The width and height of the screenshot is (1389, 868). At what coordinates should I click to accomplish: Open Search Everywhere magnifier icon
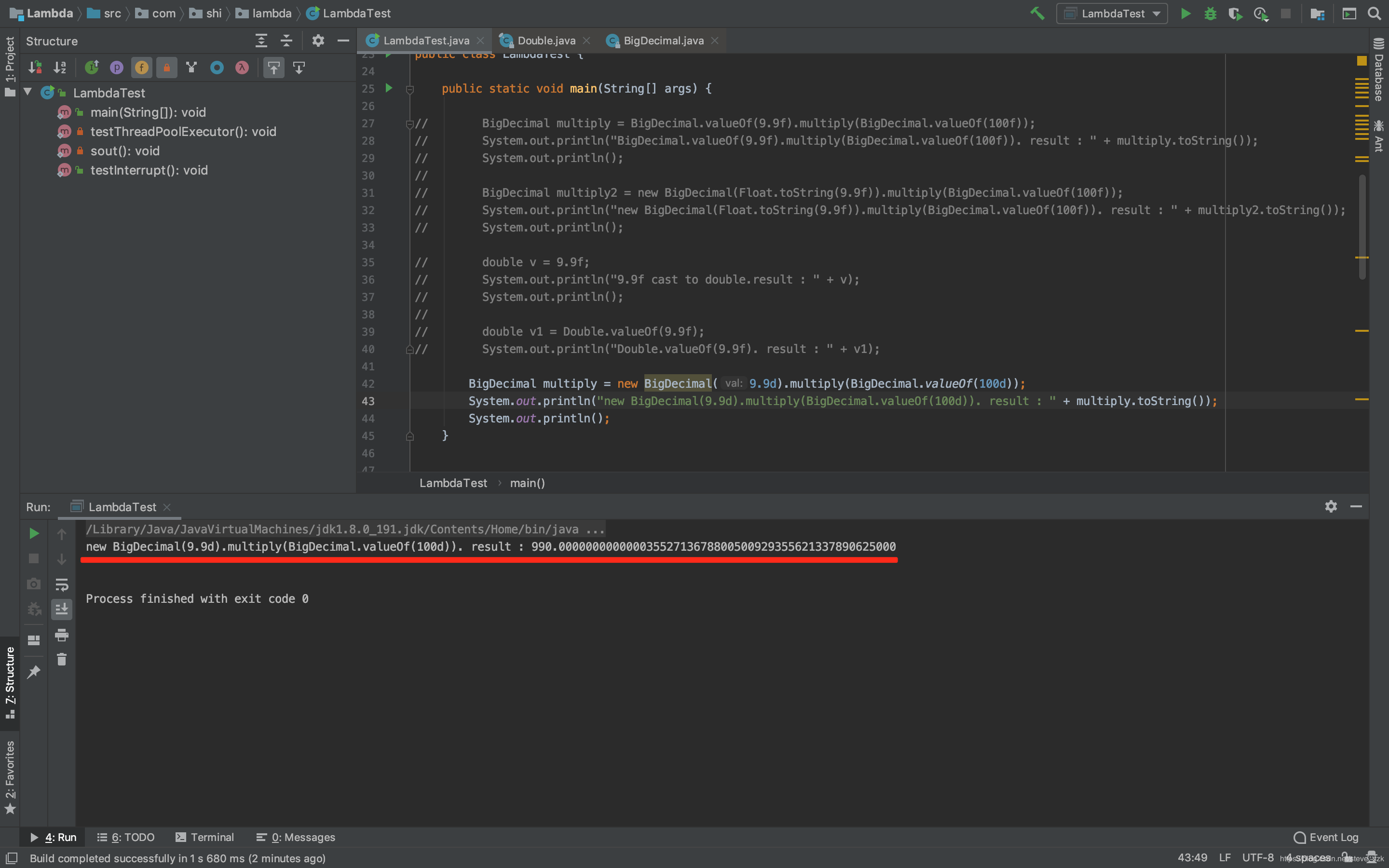pyautogui.click(x=1374, y=13)
